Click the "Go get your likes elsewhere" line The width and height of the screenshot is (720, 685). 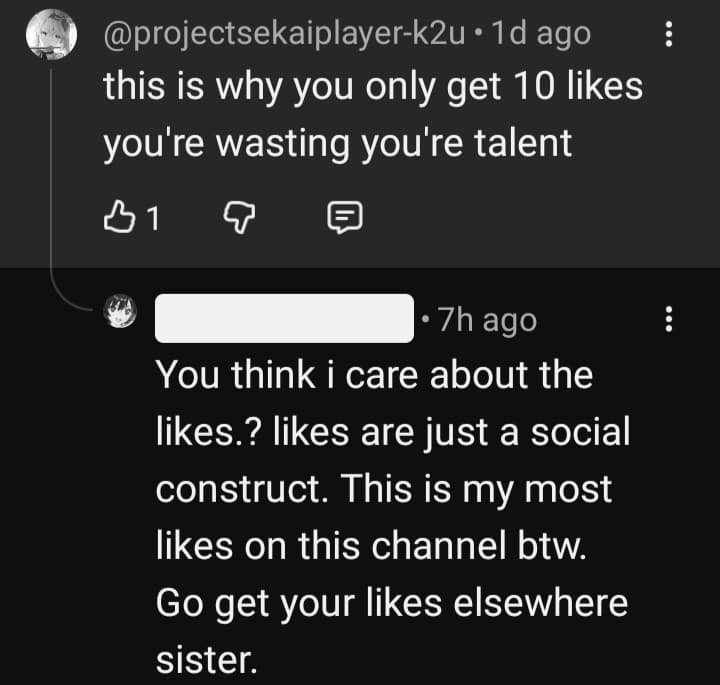[391, 603]
